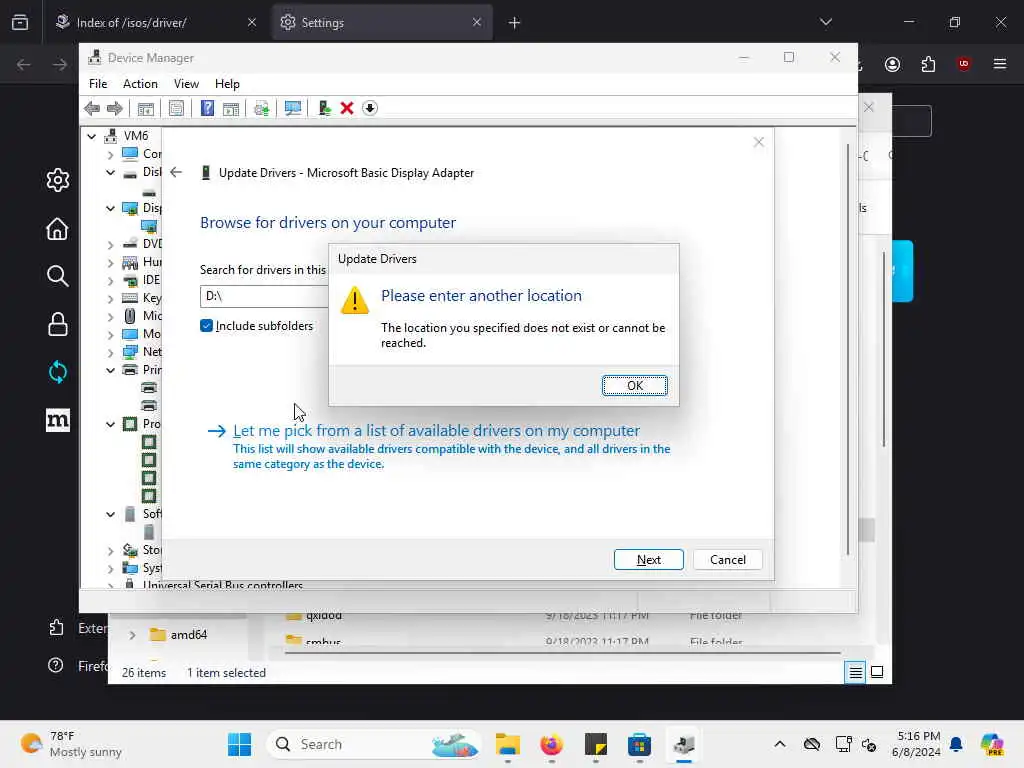
Task: Collapse the Disk drives tree node
Action: 110,172
